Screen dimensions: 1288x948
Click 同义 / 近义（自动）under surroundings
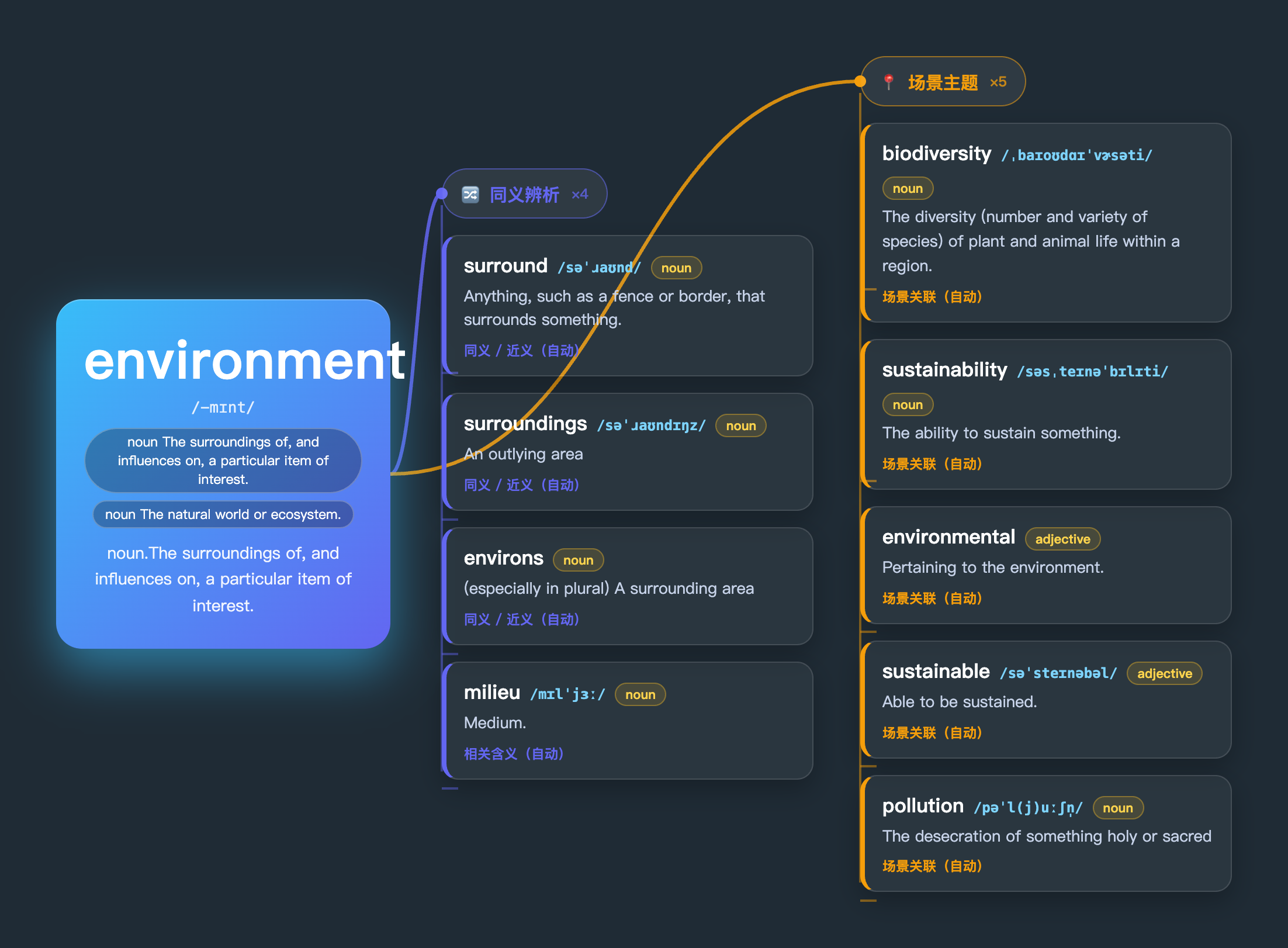(521, 485)
